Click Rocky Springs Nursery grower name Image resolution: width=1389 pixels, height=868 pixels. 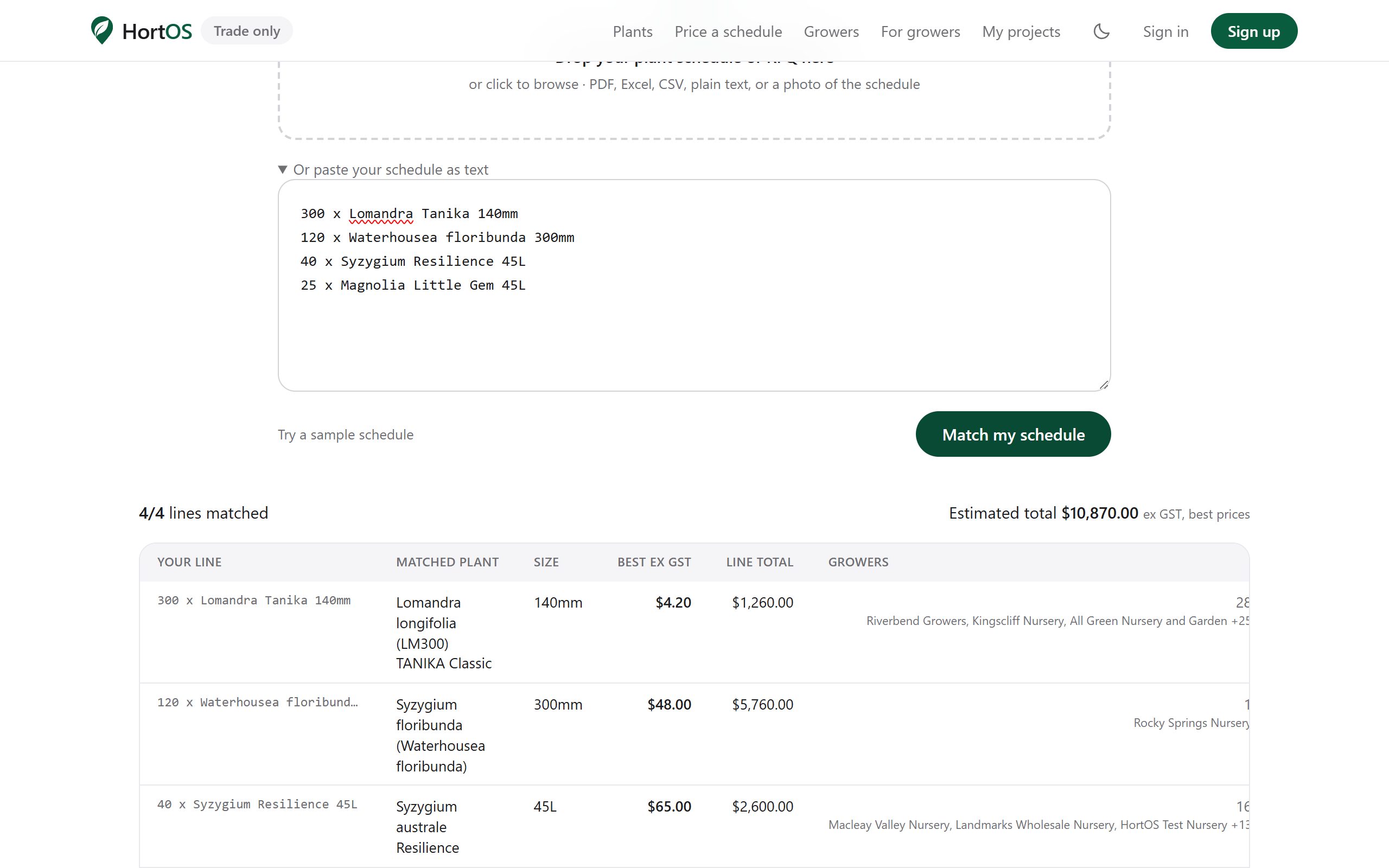click(x=1191, y=723)
